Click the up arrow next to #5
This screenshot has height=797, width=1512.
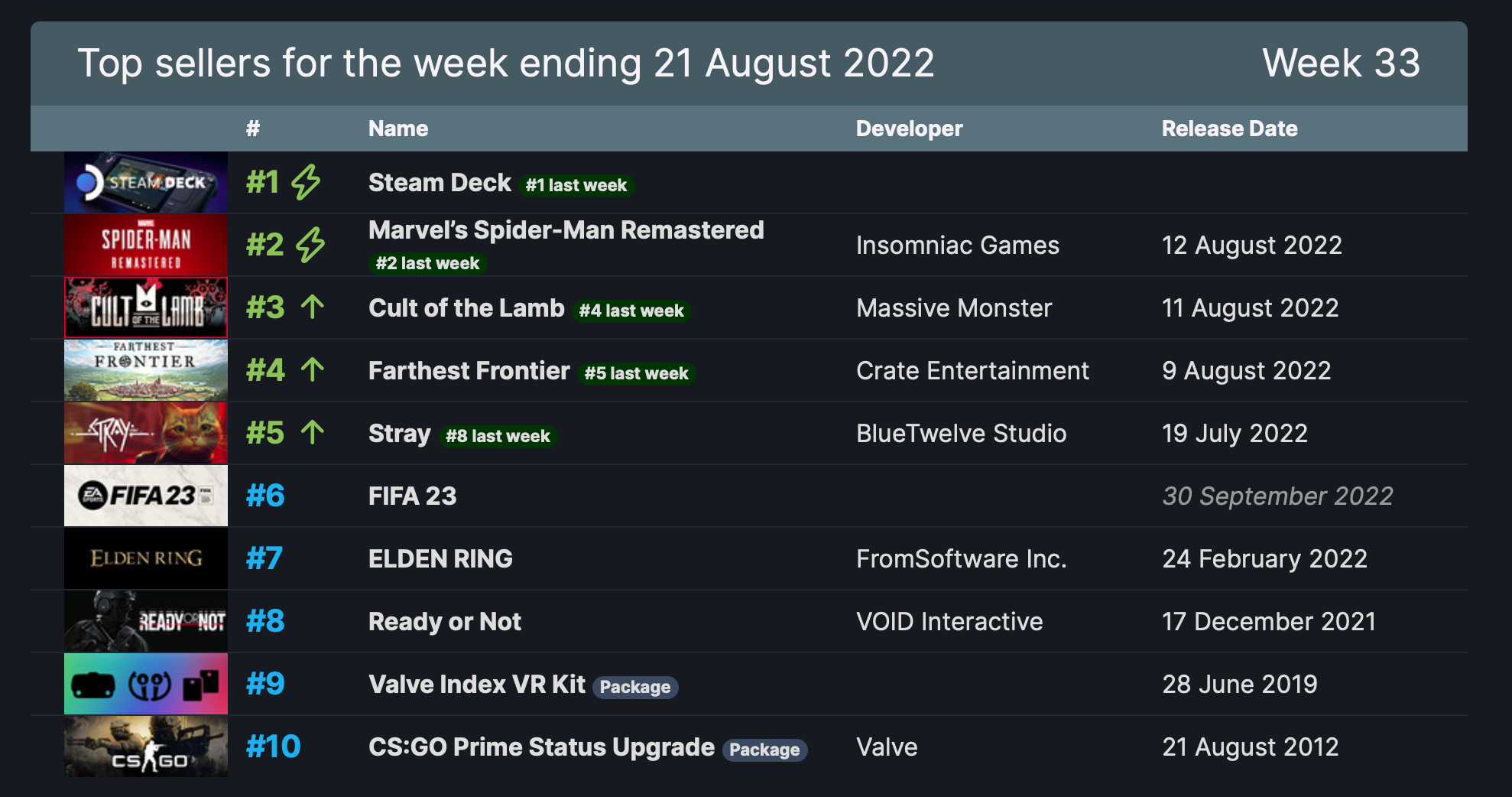click(312, 433)
